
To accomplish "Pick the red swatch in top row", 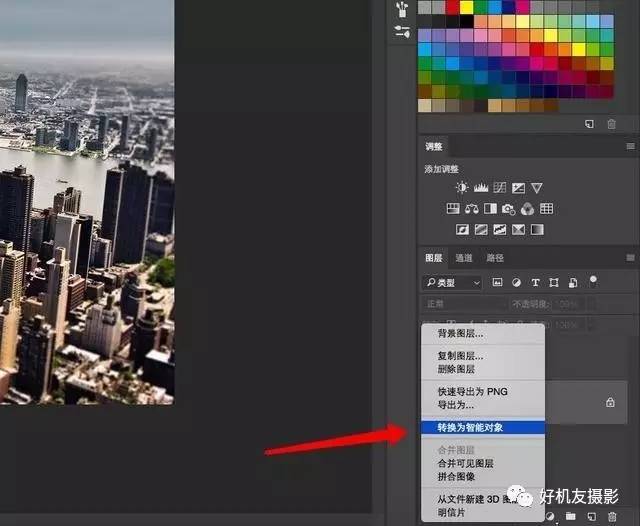I will [x=452, y=7].
